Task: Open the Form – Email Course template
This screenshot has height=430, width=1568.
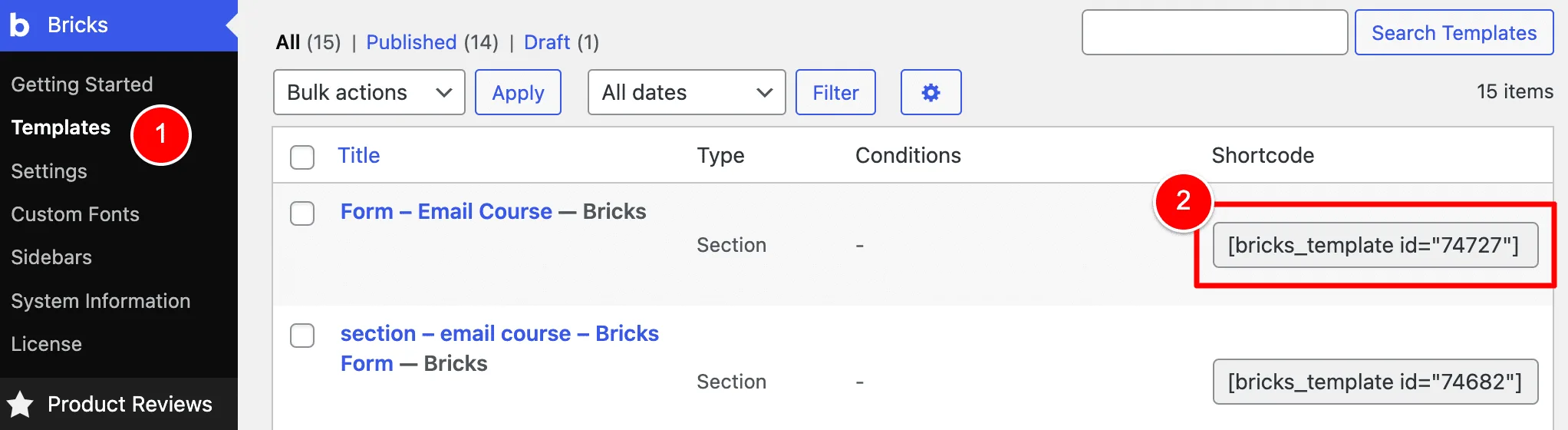Action: tap(446, 211)
